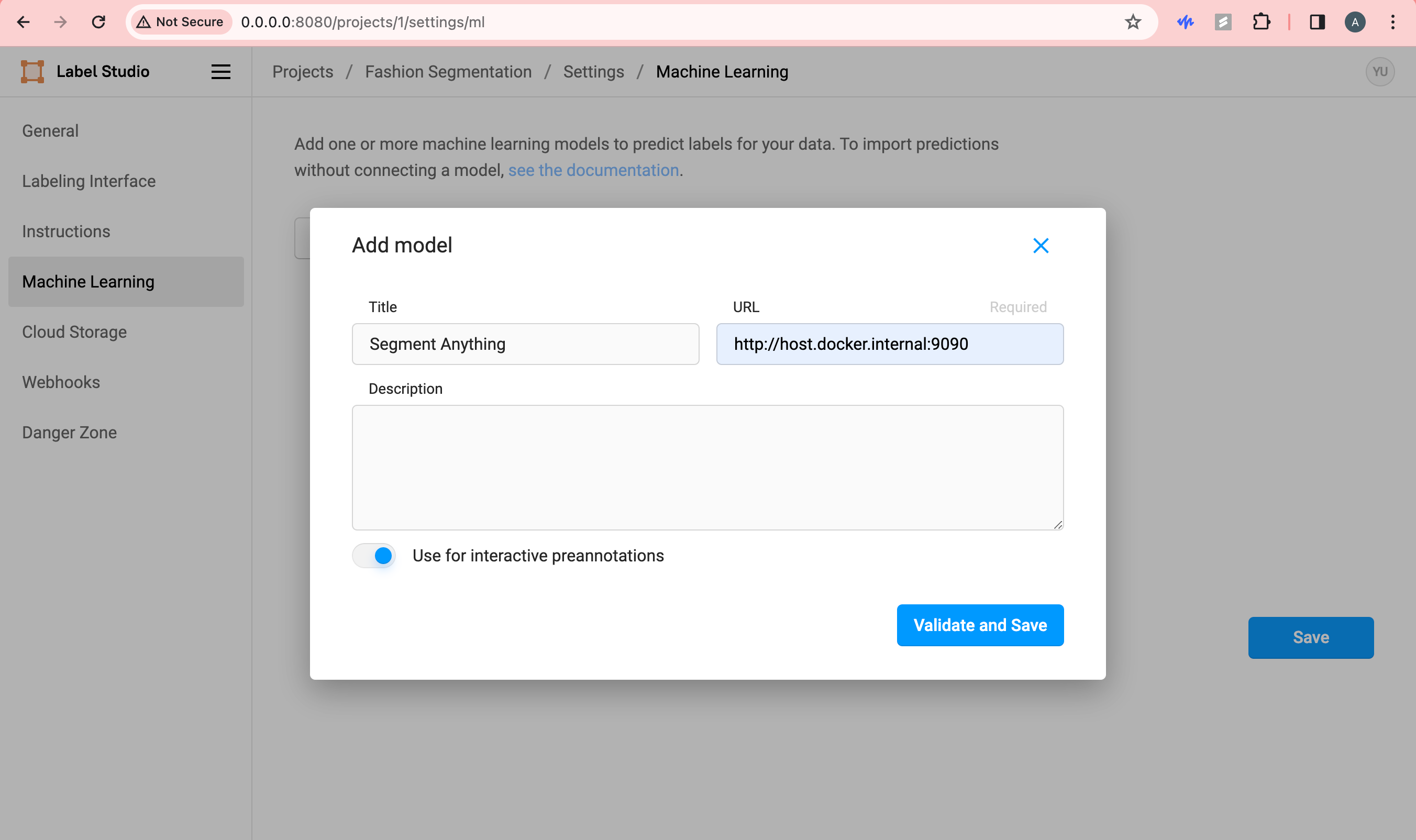Bookmark page with star icon
The height and width of the screenshot is (840, 1416).
pyautogui.click(x=1133, y=22)
